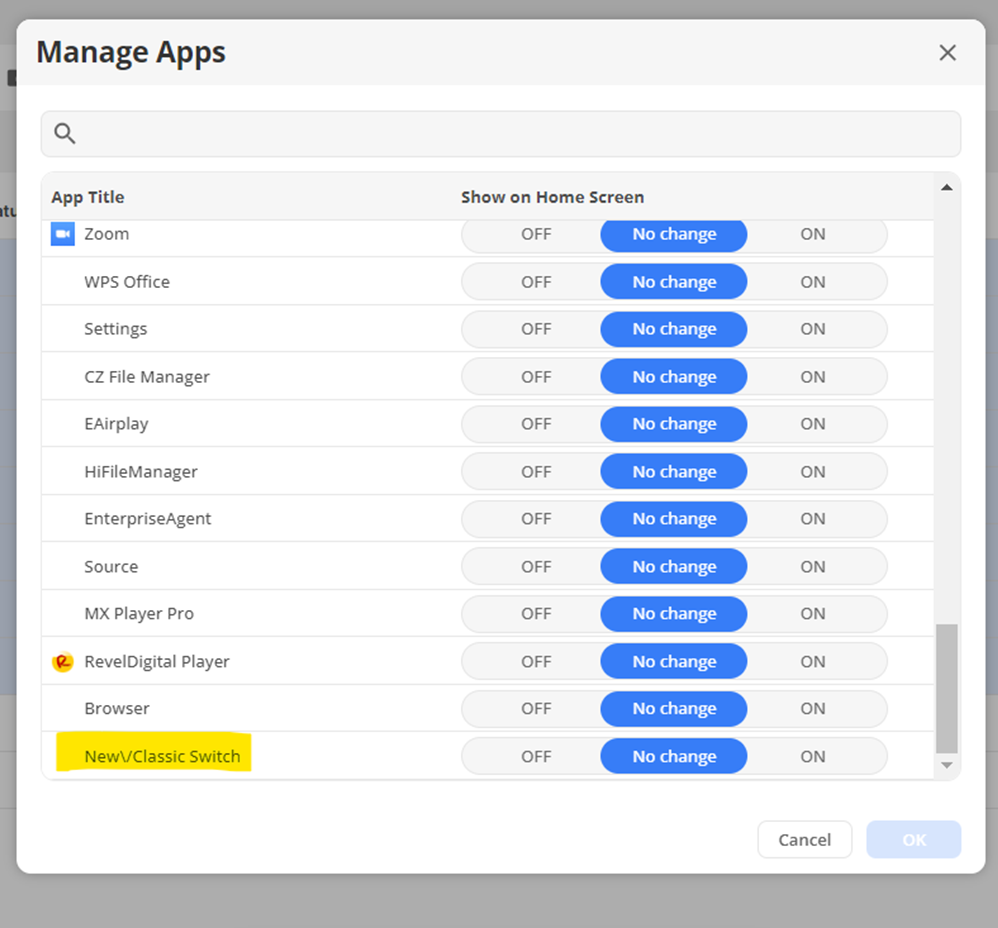Close the Manage Apps dialog
The width and height of the screenshot is (998, 928).
click(948, 53)
